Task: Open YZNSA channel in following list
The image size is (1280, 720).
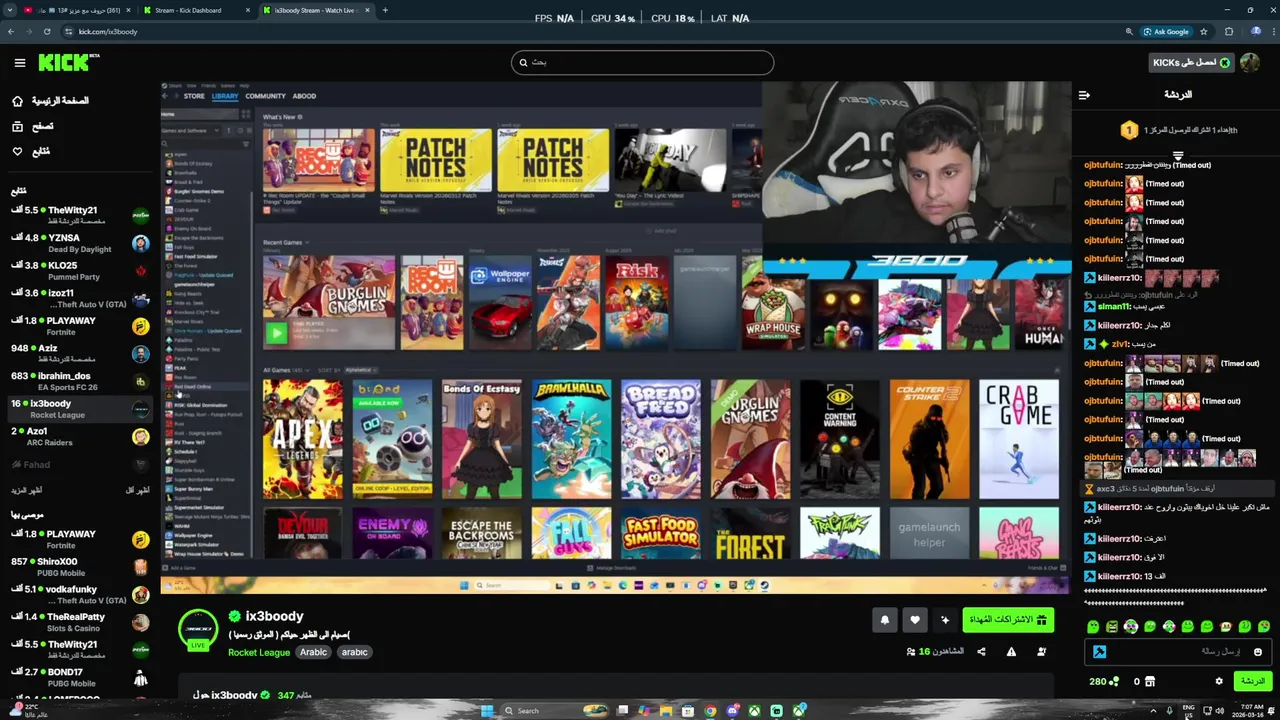Action: pos(80,243)
